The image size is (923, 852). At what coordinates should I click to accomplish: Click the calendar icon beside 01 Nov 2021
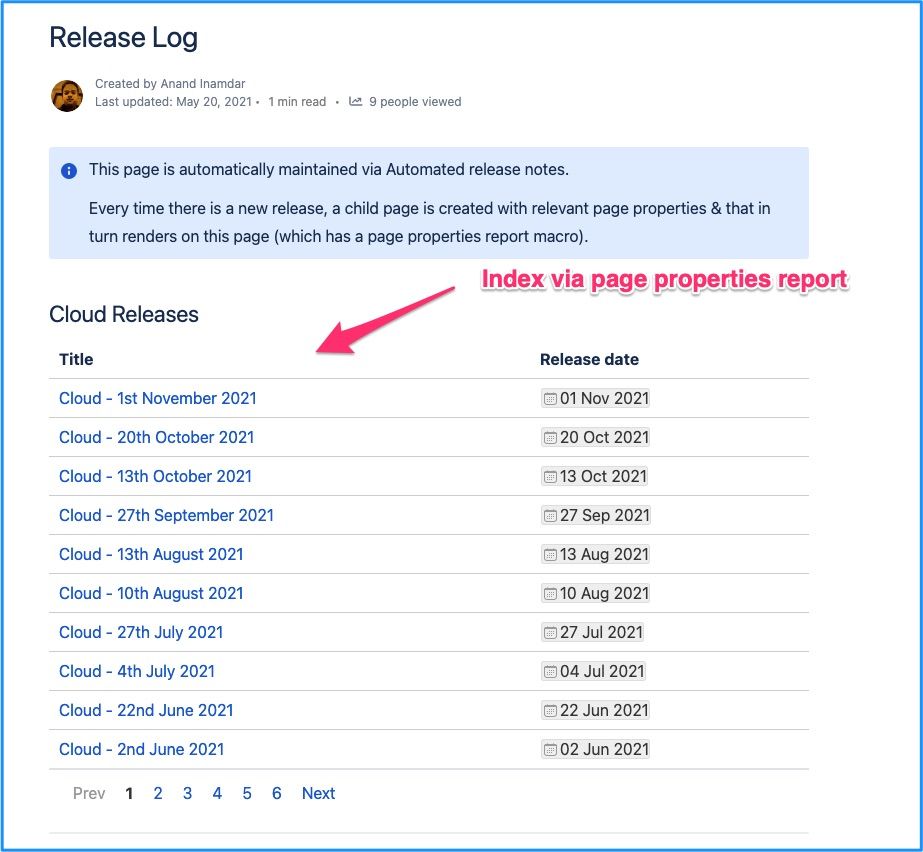click(x=550, y=398)
